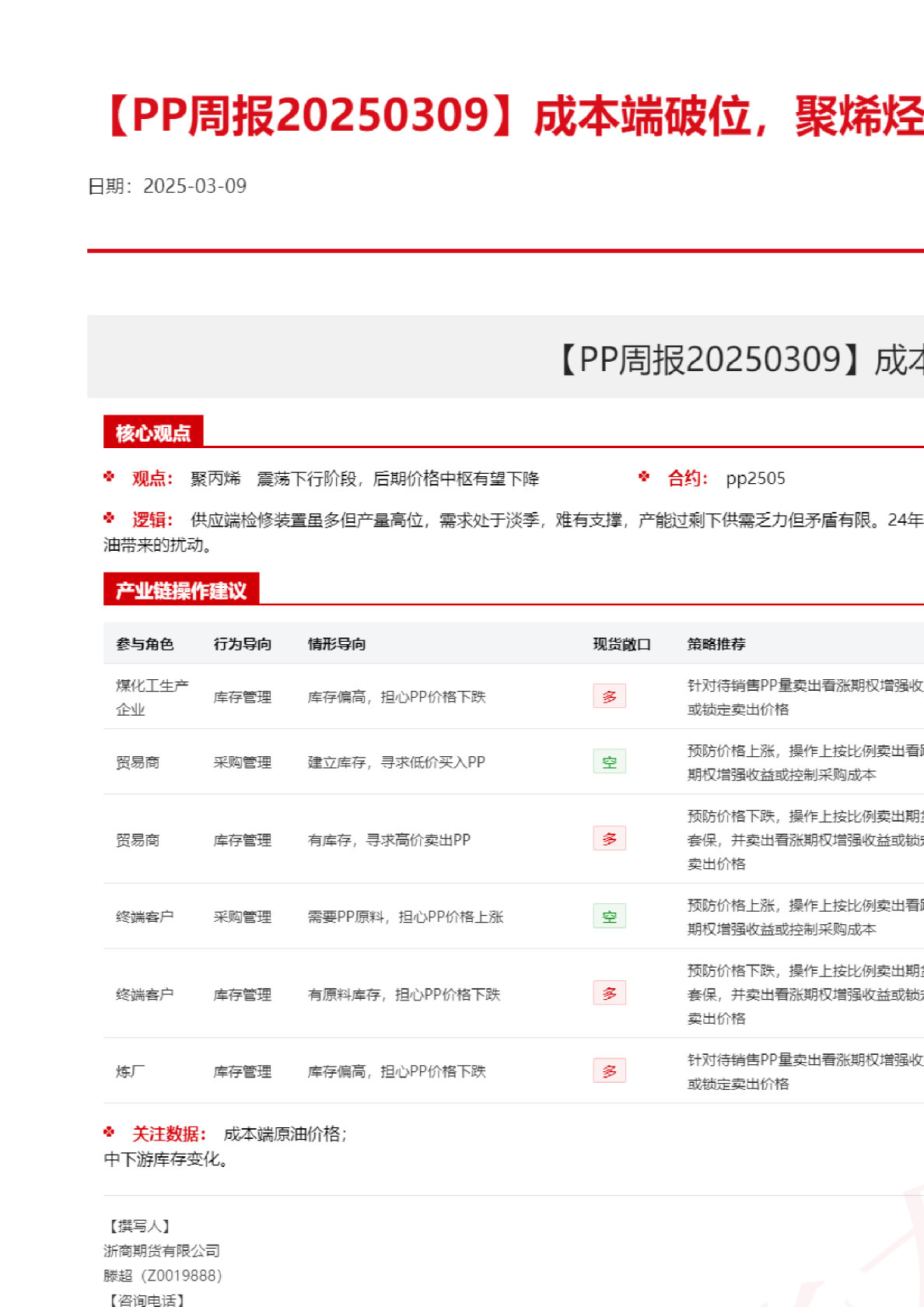Click the 现货敞口 column header

(x=621, y=644)
